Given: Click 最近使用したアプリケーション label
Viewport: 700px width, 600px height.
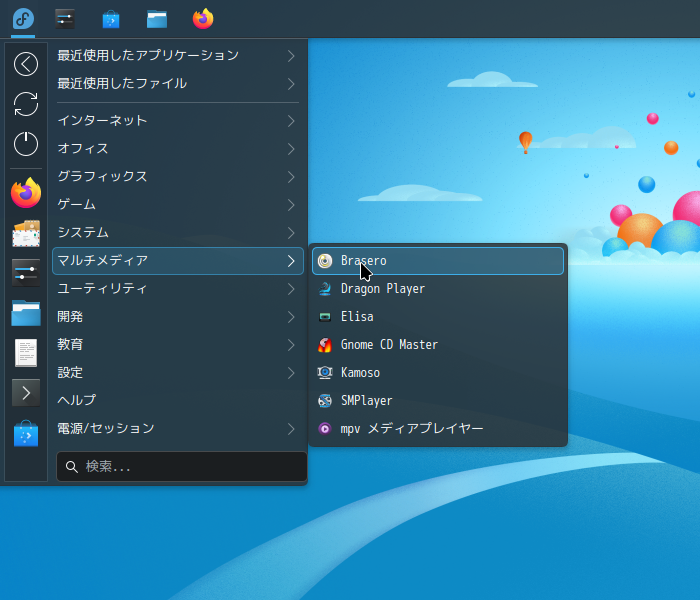Looking at the screenshot, I should tap(148, 55).
